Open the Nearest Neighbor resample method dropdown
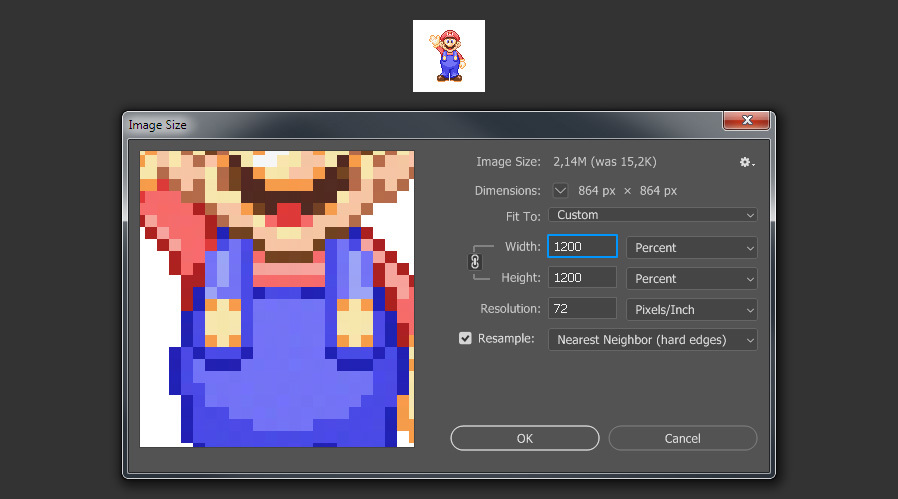Screen dimensions: 898x499 653,340
